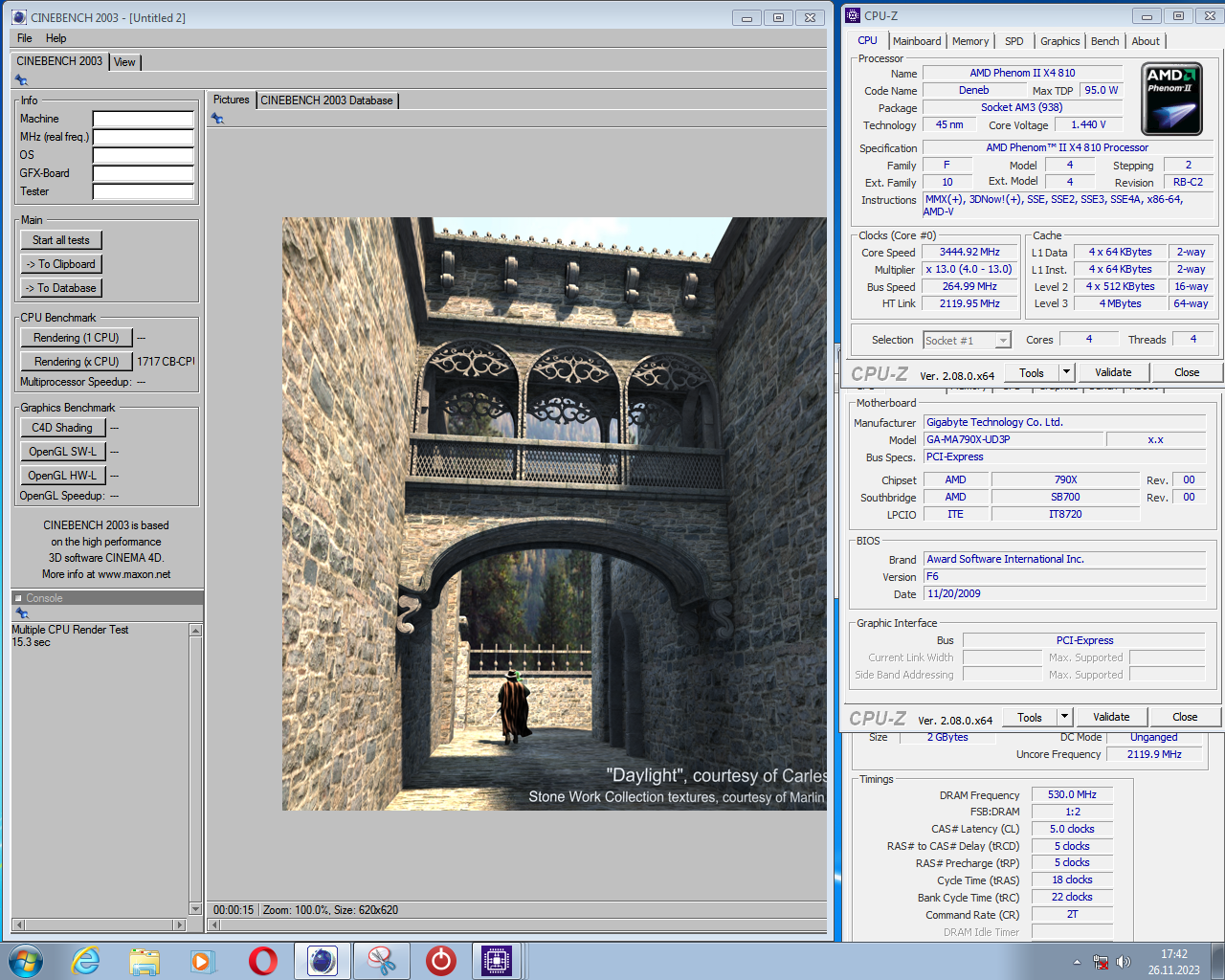Screen dimensions: 1225x980
Task: Open Windows Explorer folder icon in taskbar
Action: coord(145,961)
